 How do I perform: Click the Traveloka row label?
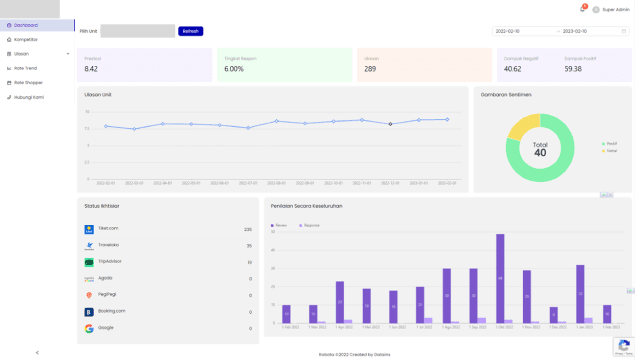(x=109, y=245)
